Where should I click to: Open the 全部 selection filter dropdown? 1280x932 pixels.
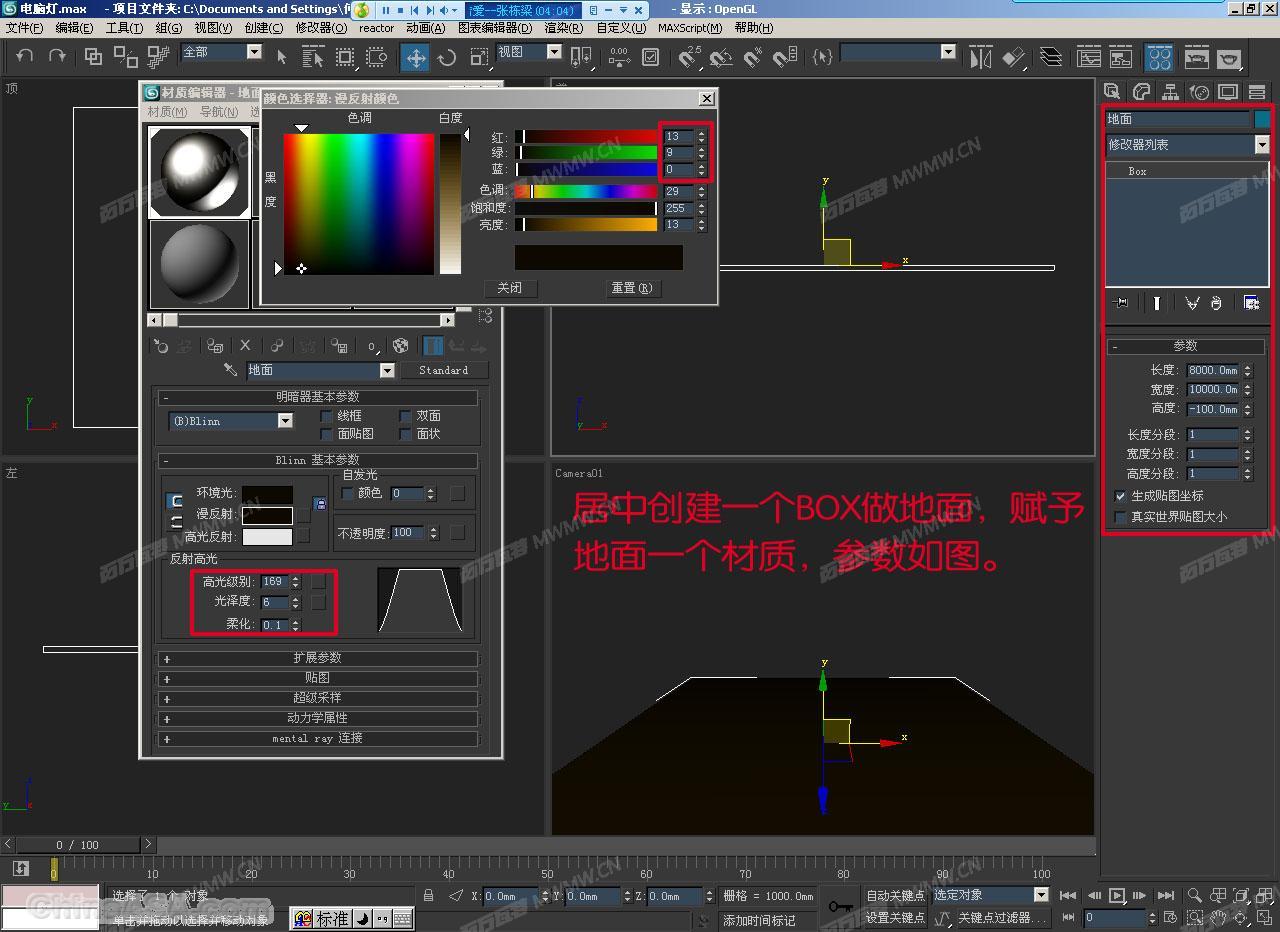coord(254,52)
